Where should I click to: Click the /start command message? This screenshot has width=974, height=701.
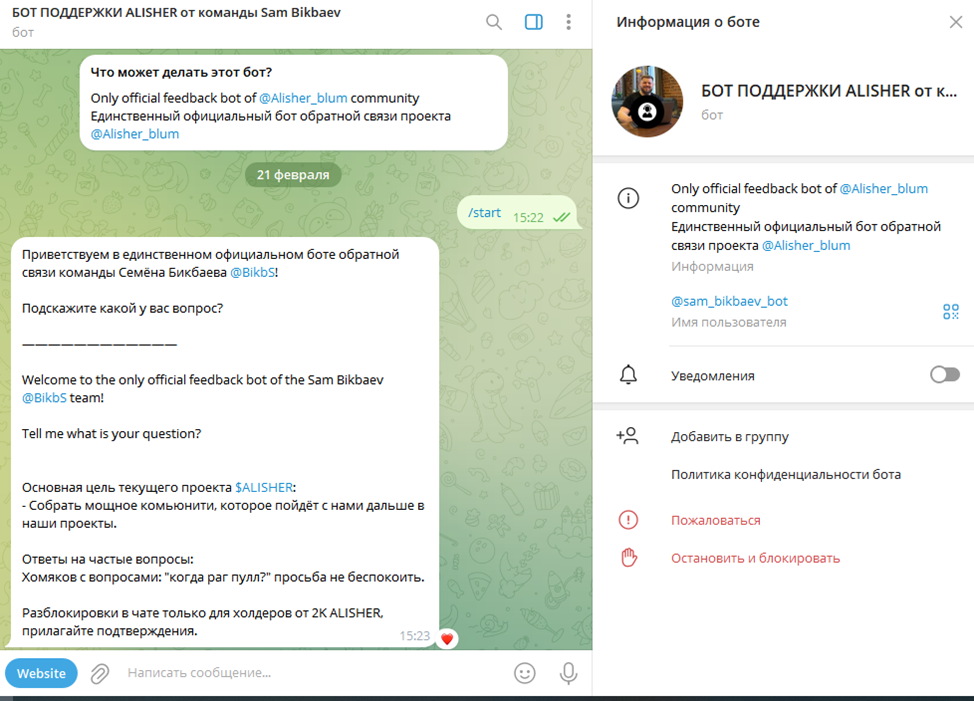pos(485,213)
